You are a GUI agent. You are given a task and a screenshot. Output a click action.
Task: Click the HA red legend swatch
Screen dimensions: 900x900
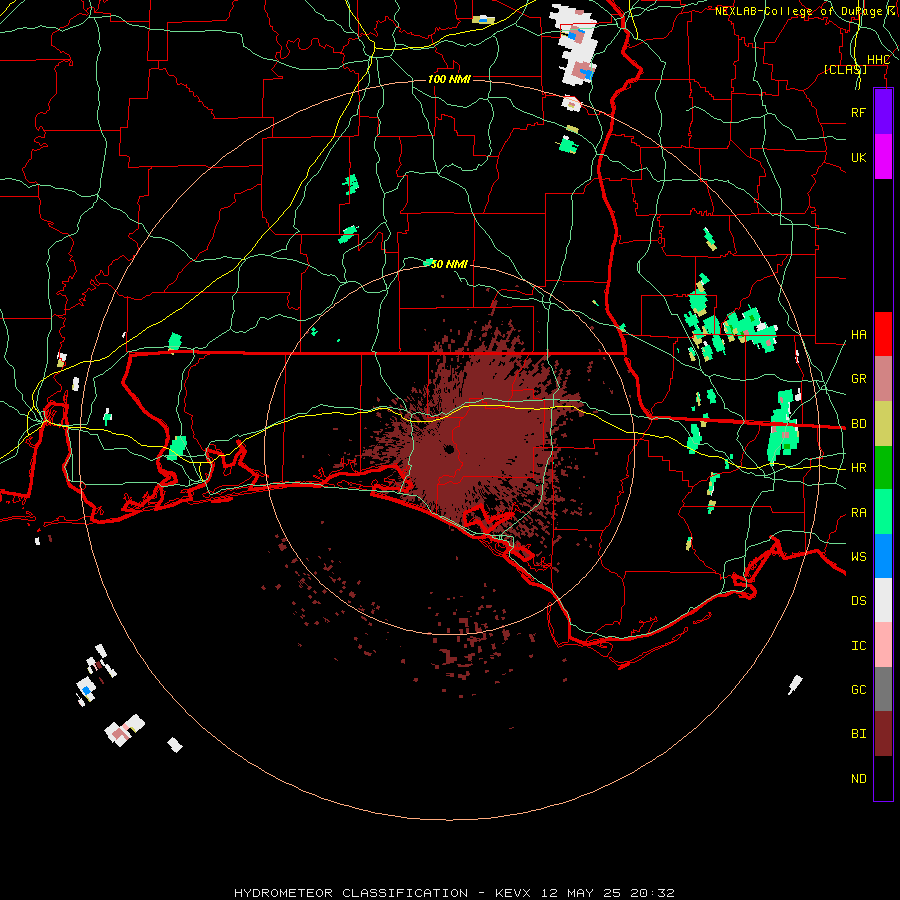click(x=883, y=334)
